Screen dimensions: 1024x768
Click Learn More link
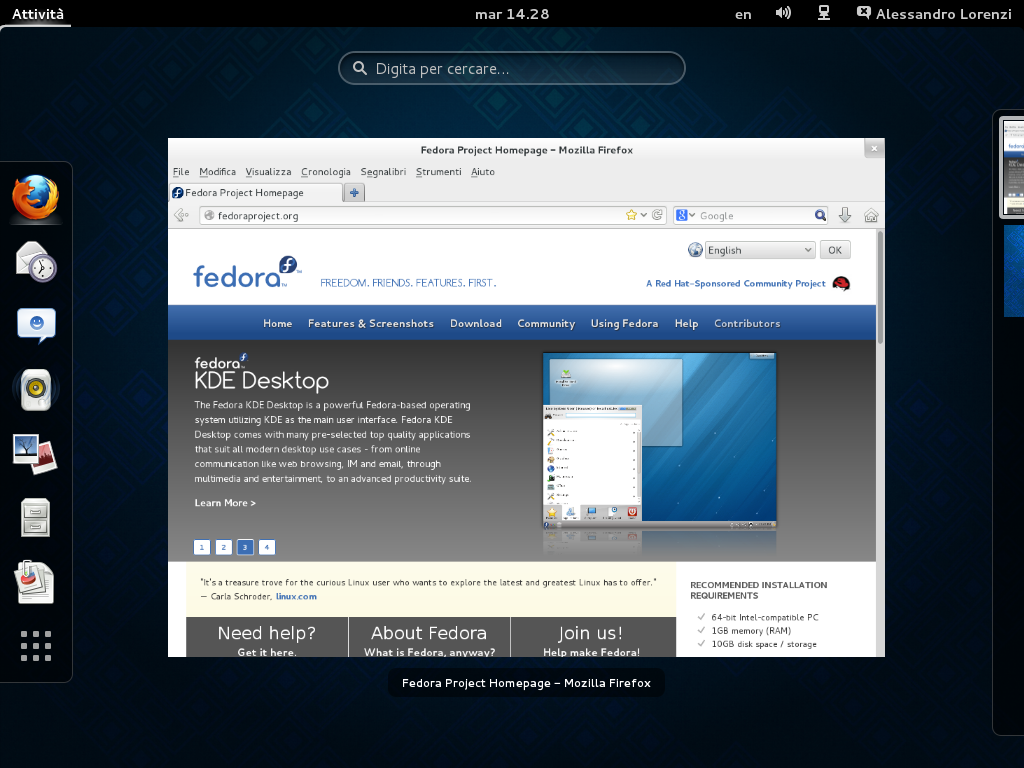(225, 503)
